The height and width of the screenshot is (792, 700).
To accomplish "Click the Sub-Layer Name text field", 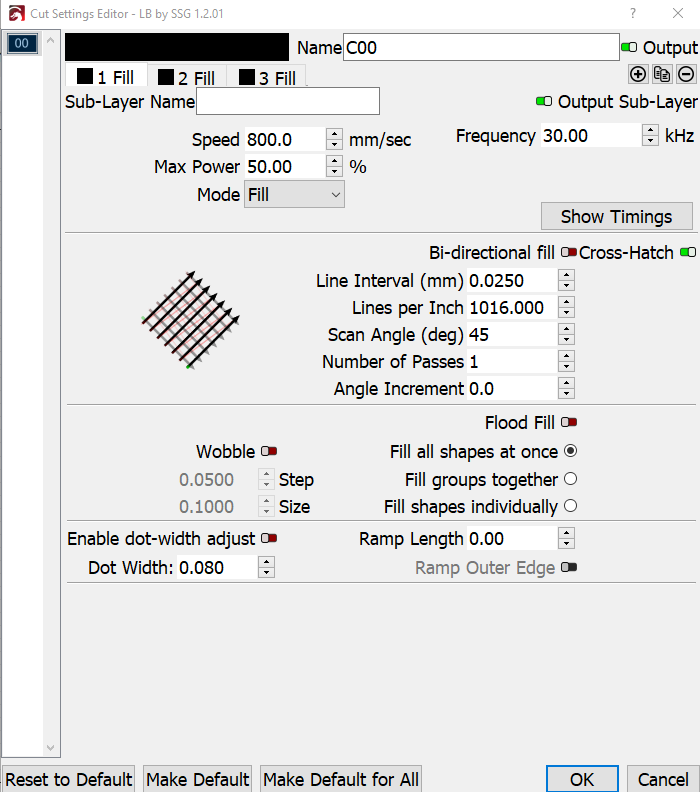I will pyautogui.click(x=288, y=101).
